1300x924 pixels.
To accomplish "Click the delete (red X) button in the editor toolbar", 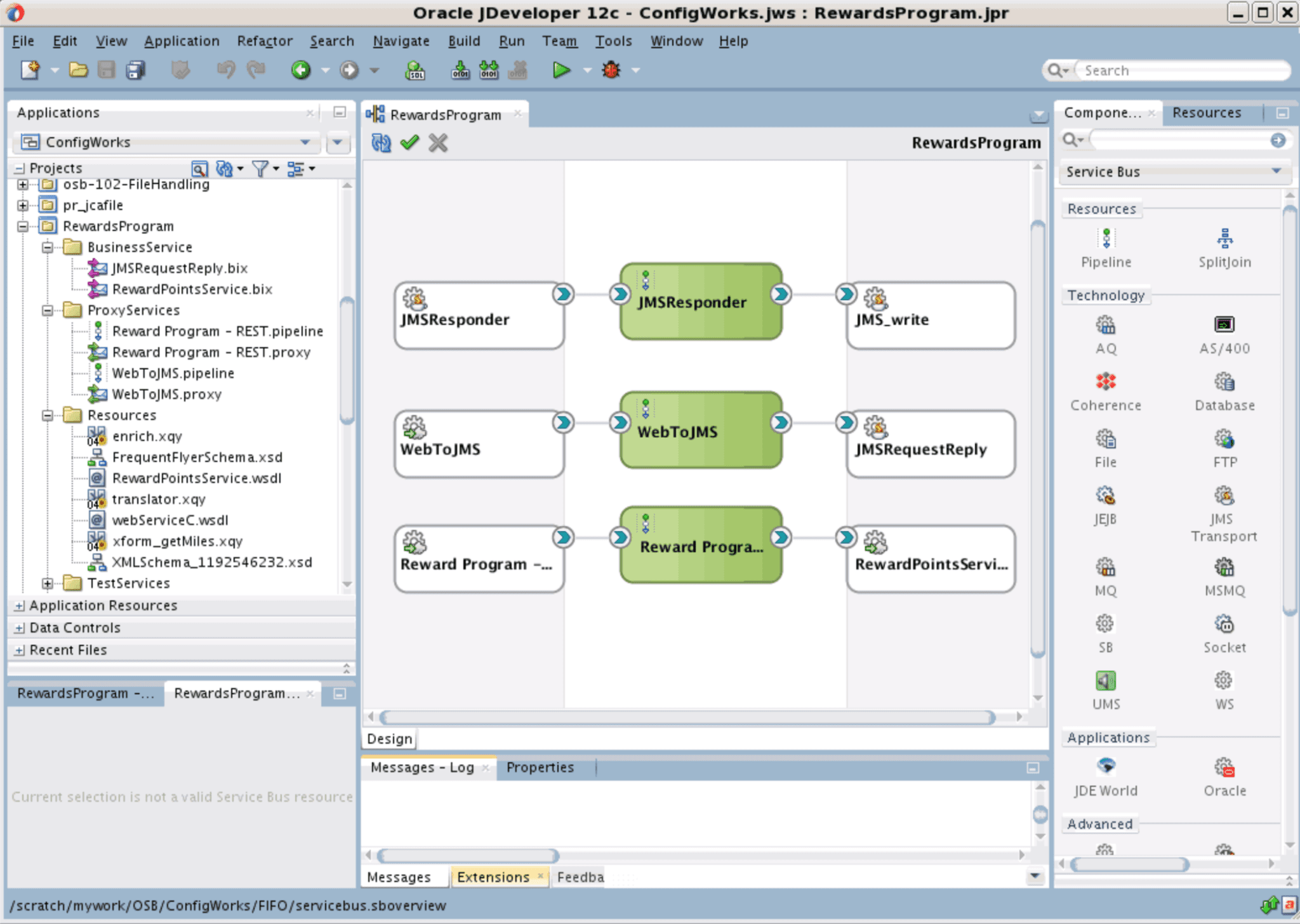I will point(437,142).
